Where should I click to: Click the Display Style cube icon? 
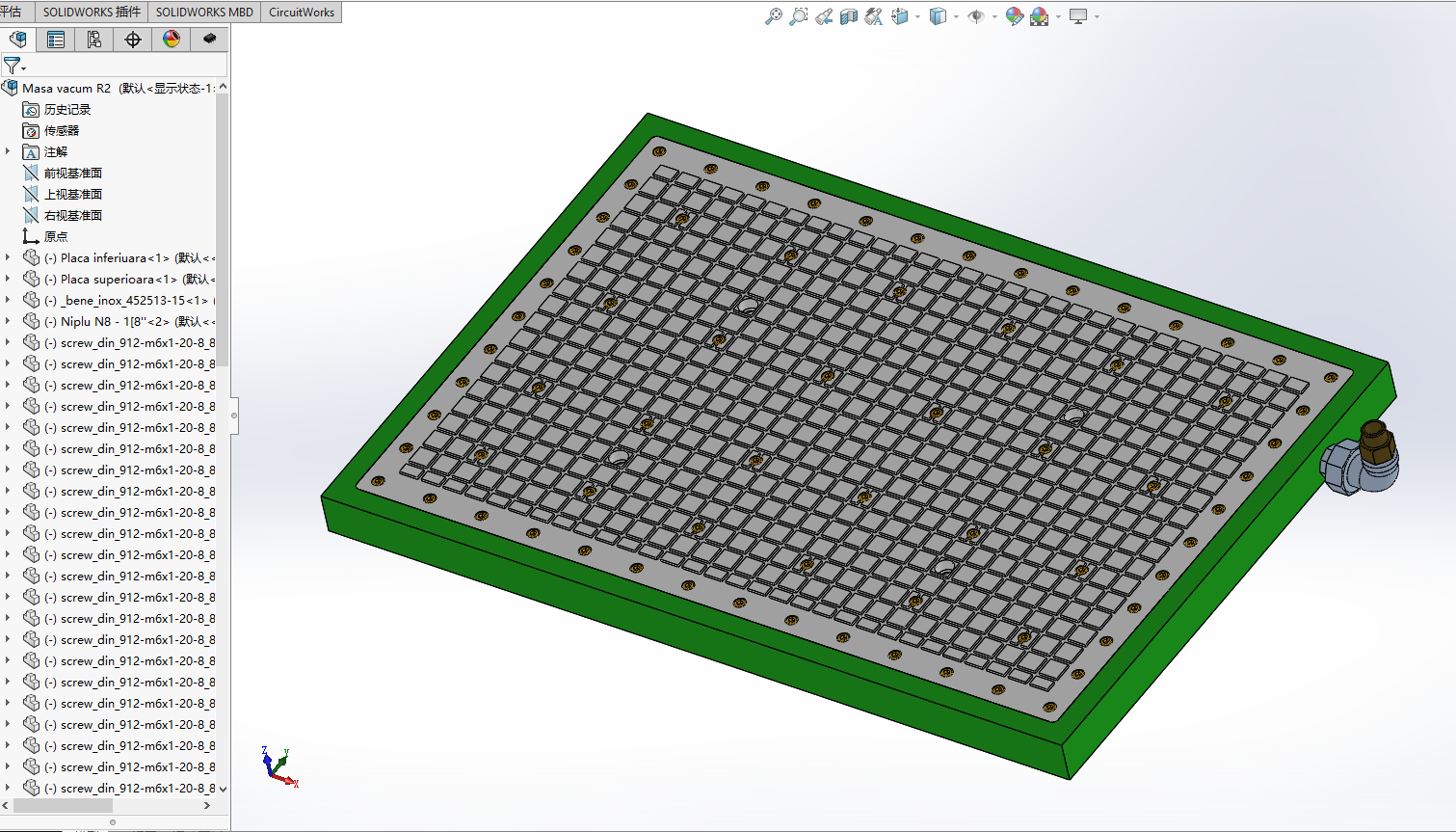pos(938,16)
